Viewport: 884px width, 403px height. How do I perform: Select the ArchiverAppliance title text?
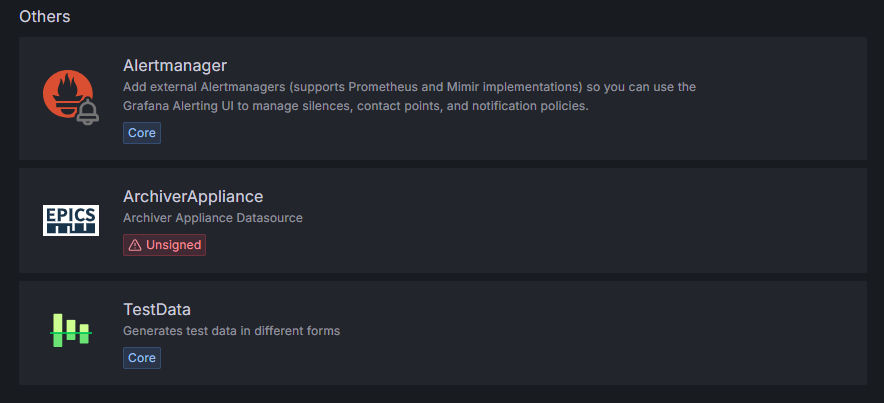pos(193,196)
